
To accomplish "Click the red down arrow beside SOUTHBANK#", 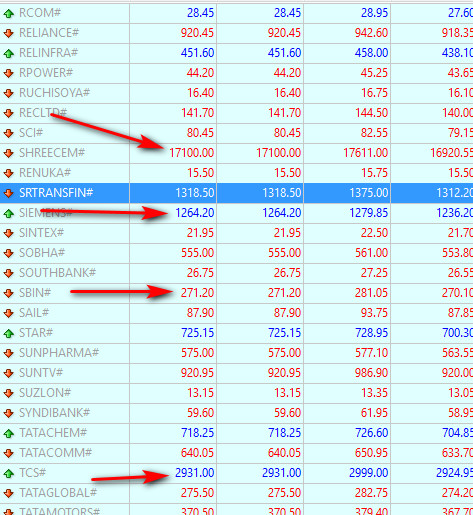I will coord(9,273).
